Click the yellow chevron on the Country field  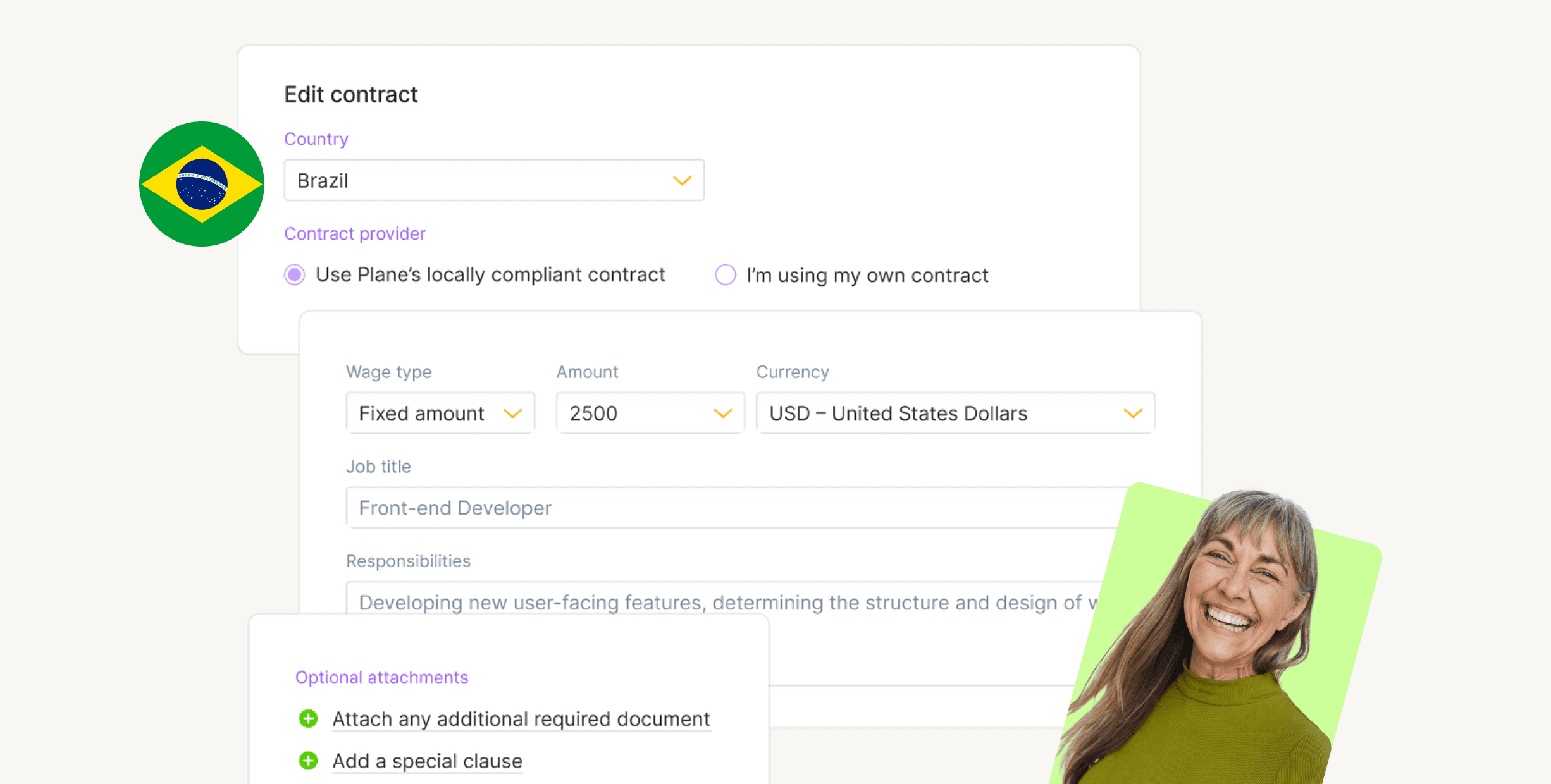tap(682, 181)
